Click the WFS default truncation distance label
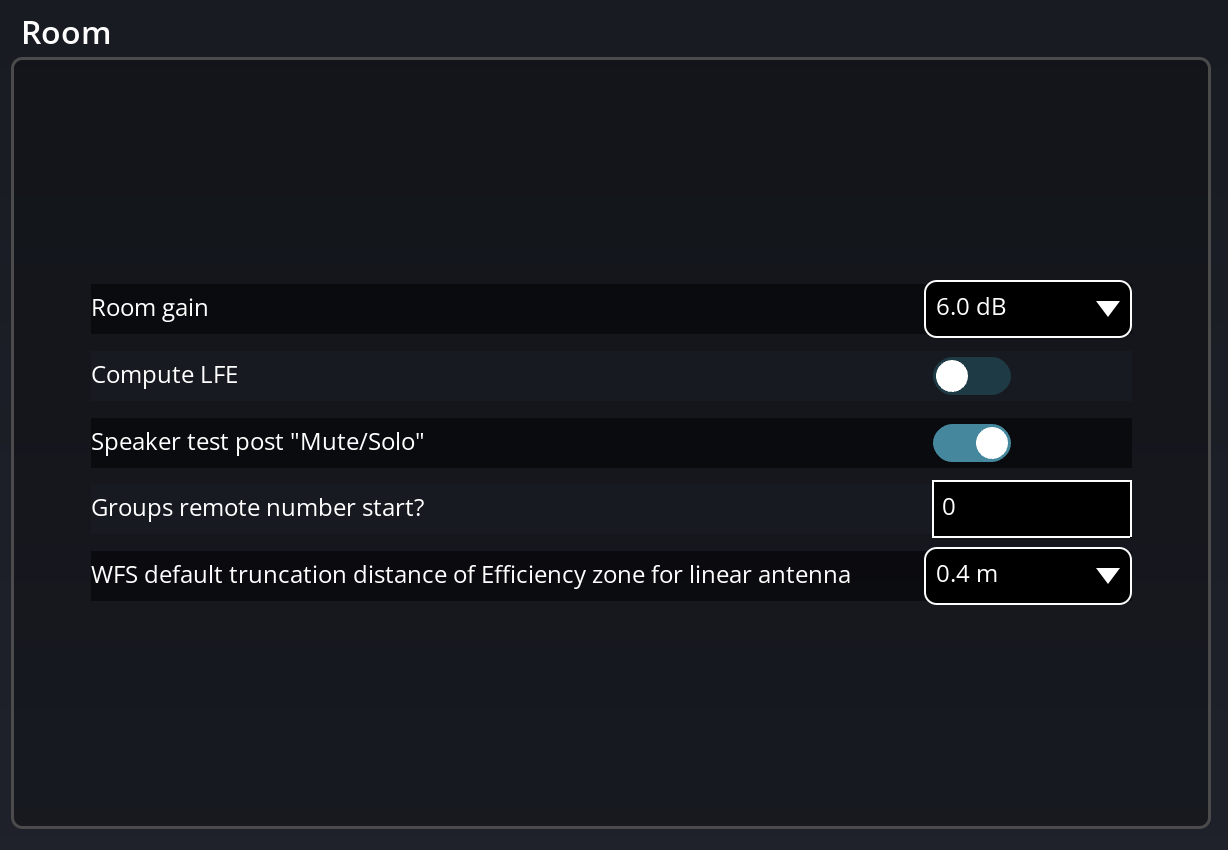The height and width of the screenshot is (850, 1228). tap(470, 575)
